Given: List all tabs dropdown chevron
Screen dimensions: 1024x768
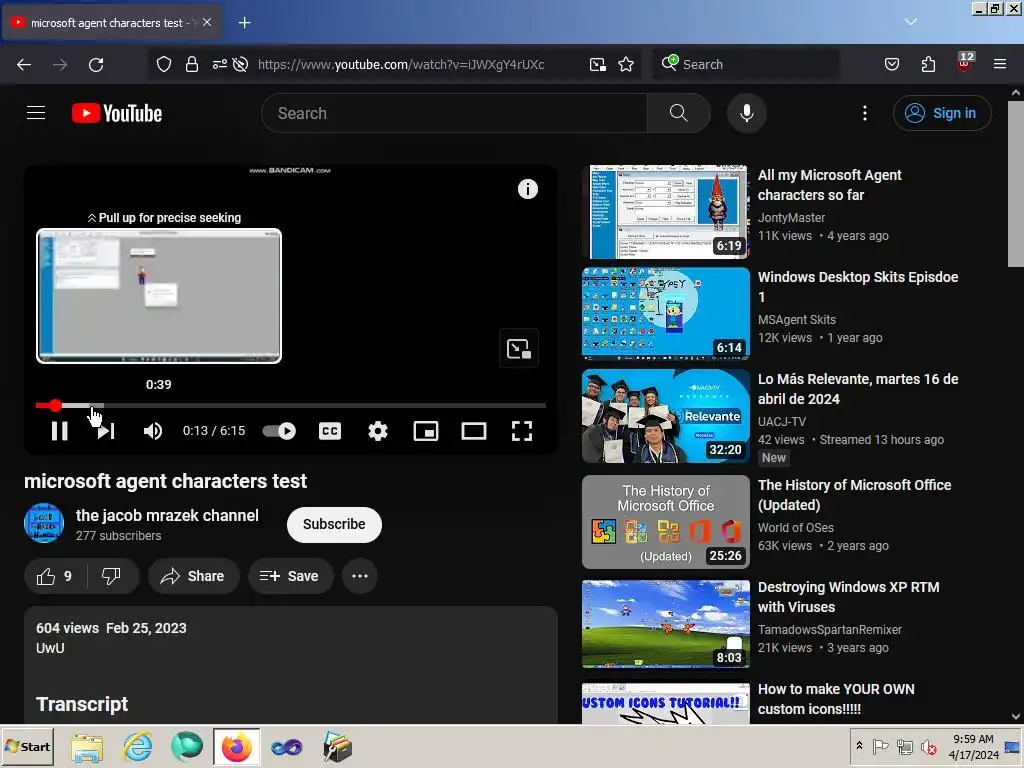Looking at the screenshot, I should pyautogui.click(x=910, y=22).
